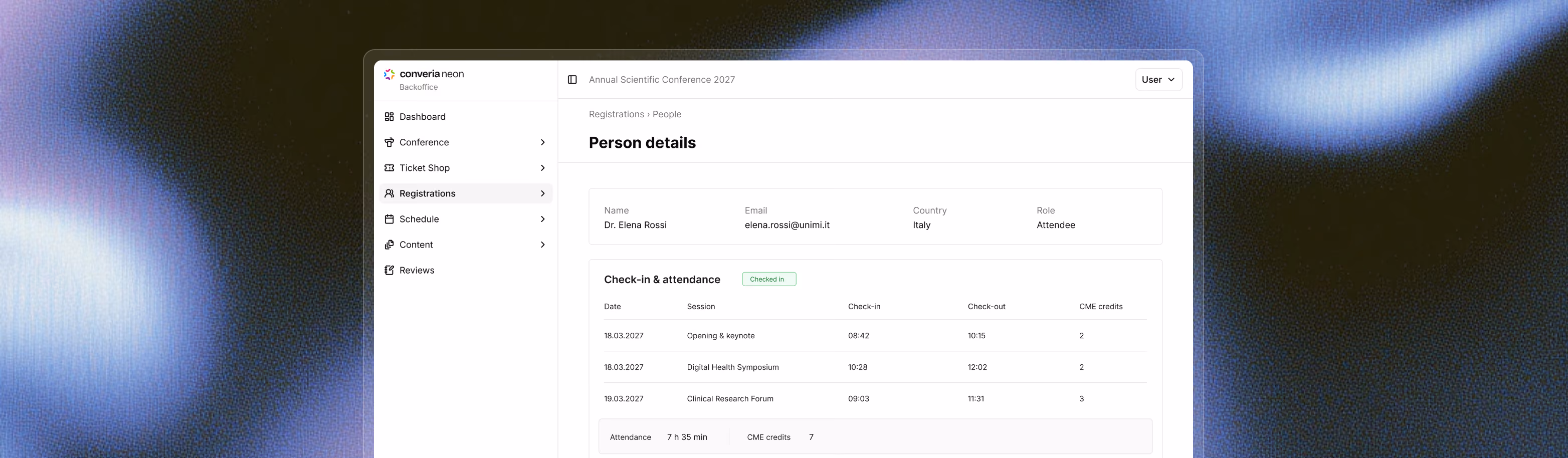
Task: Select the Opening & keynote session row
Action: [x=875, y=336]
